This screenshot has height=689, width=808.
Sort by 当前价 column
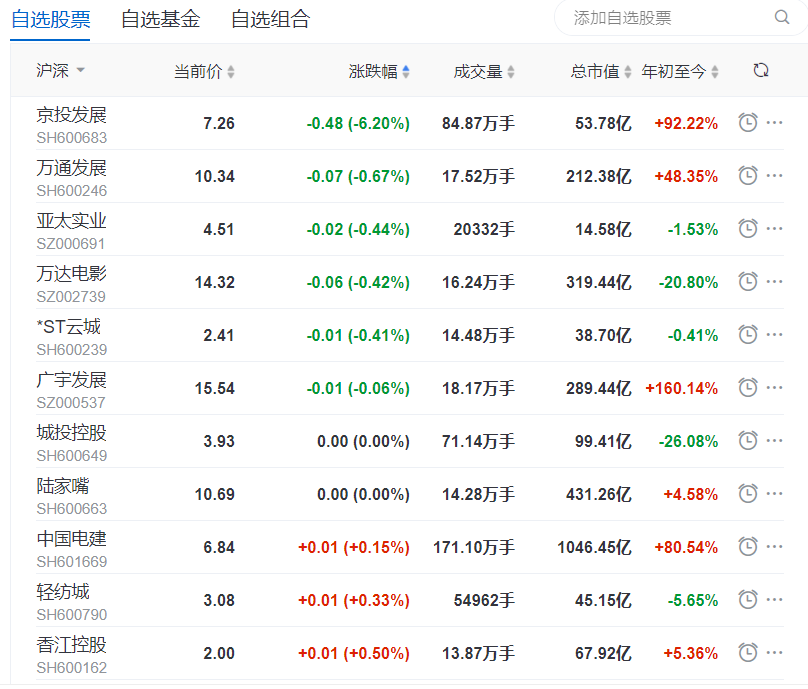tap(204, 71)
